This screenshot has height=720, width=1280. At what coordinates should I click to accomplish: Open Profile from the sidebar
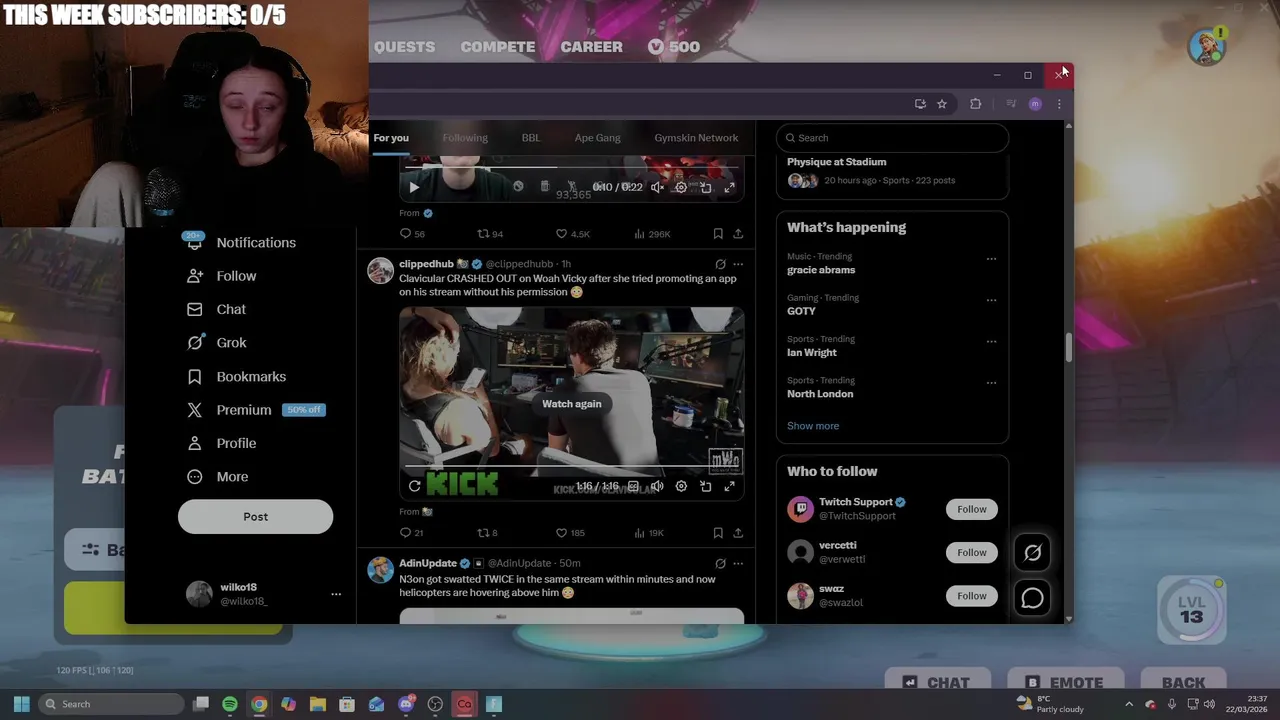222,444
